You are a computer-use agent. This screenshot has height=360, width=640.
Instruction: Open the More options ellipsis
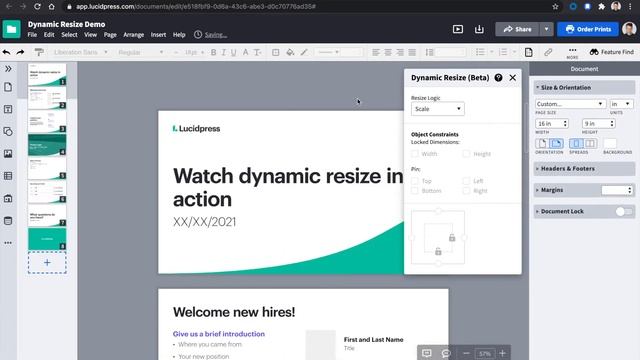[572, 52]
